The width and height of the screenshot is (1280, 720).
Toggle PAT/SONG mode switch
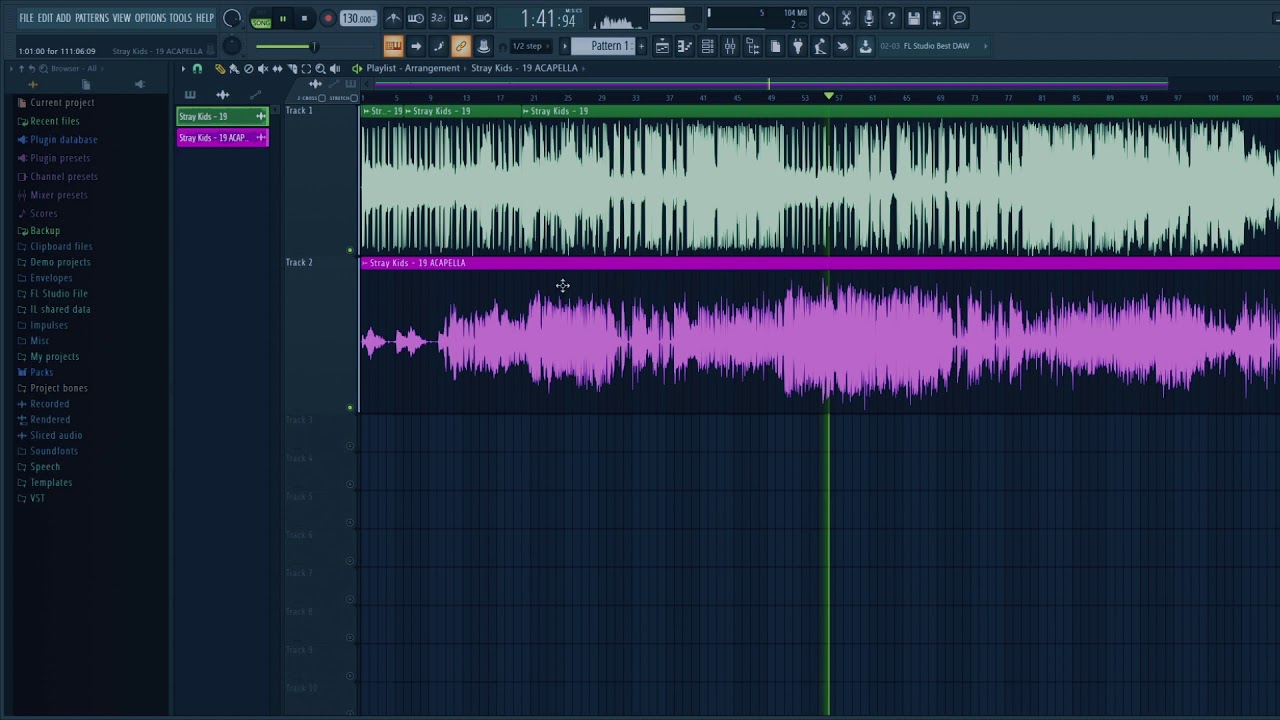pyautogui.click(x=261, y=19)
